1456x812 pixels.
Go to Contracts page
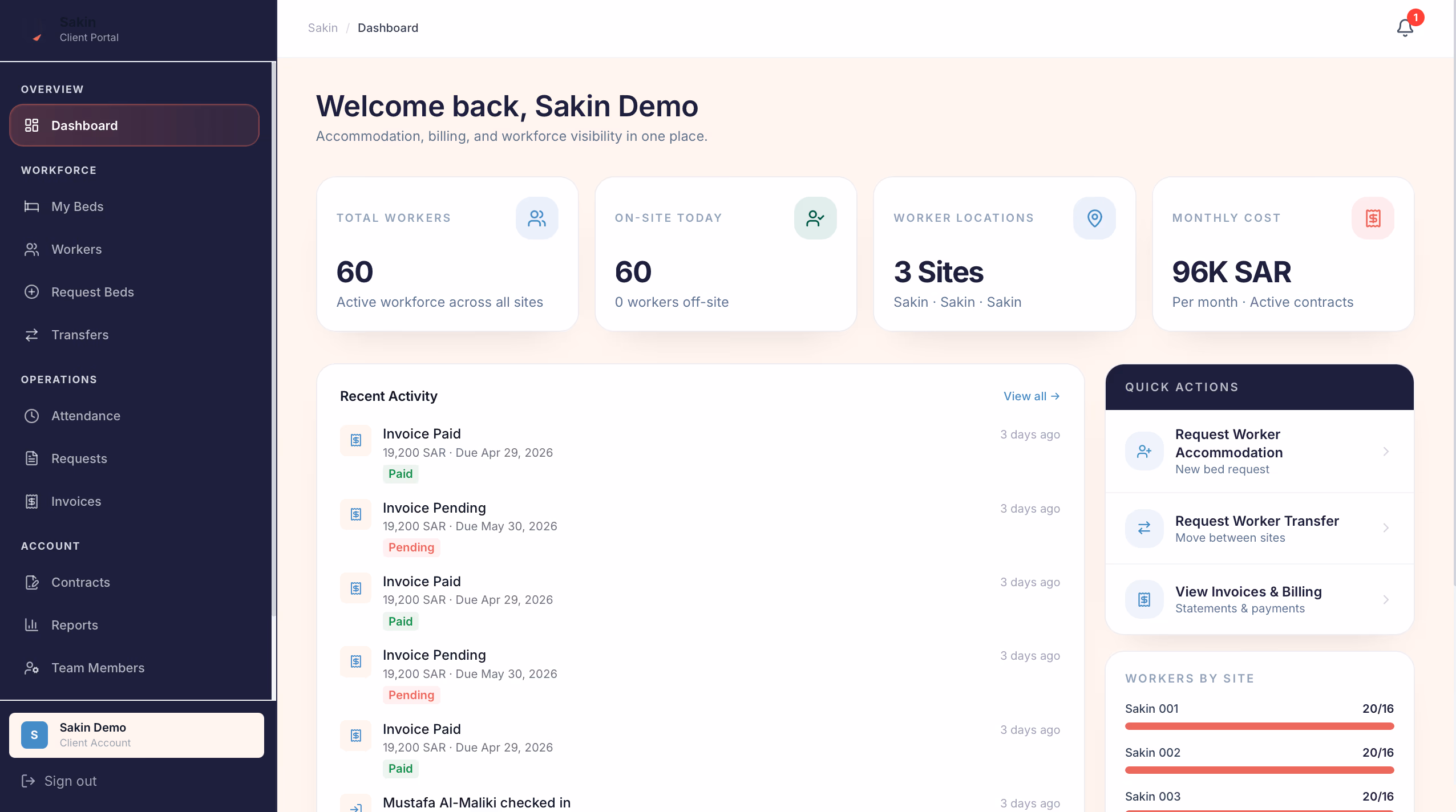[x=134, y=582]
